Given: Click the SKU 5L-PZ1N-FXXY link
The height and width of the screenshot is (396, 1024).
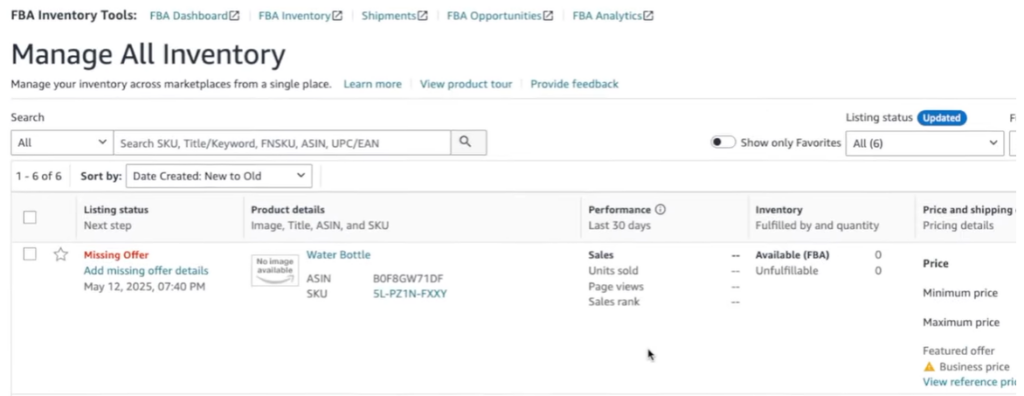Looking at the screenshot, I should point(410,294).
